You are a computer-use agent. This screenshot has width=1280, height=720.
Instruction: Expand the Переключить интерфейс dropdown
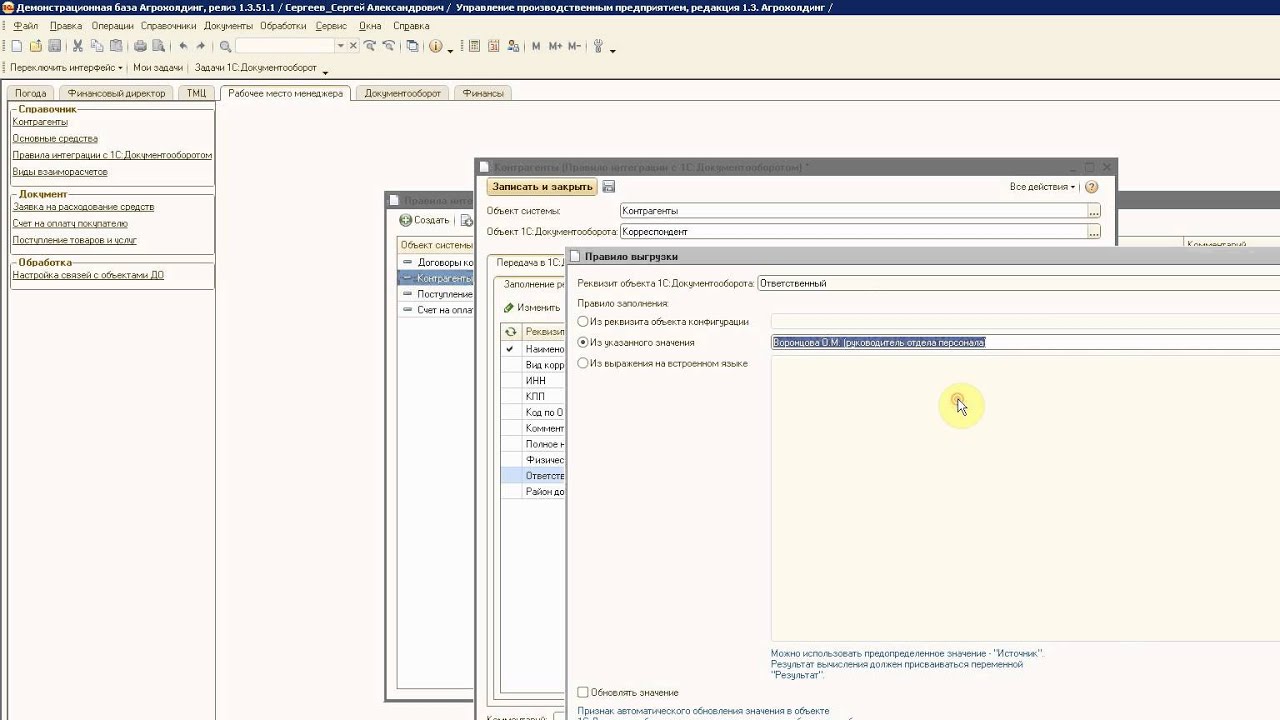pos(66,68)
